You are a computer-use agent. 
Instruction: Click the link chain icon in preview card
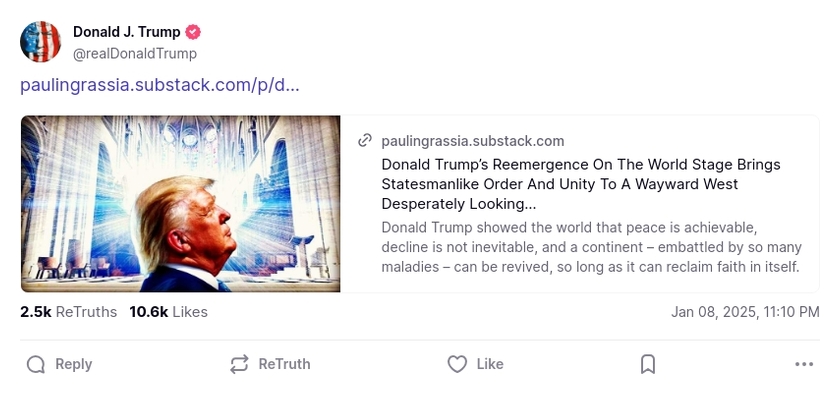pyautogui.click(x=366, y=141)
